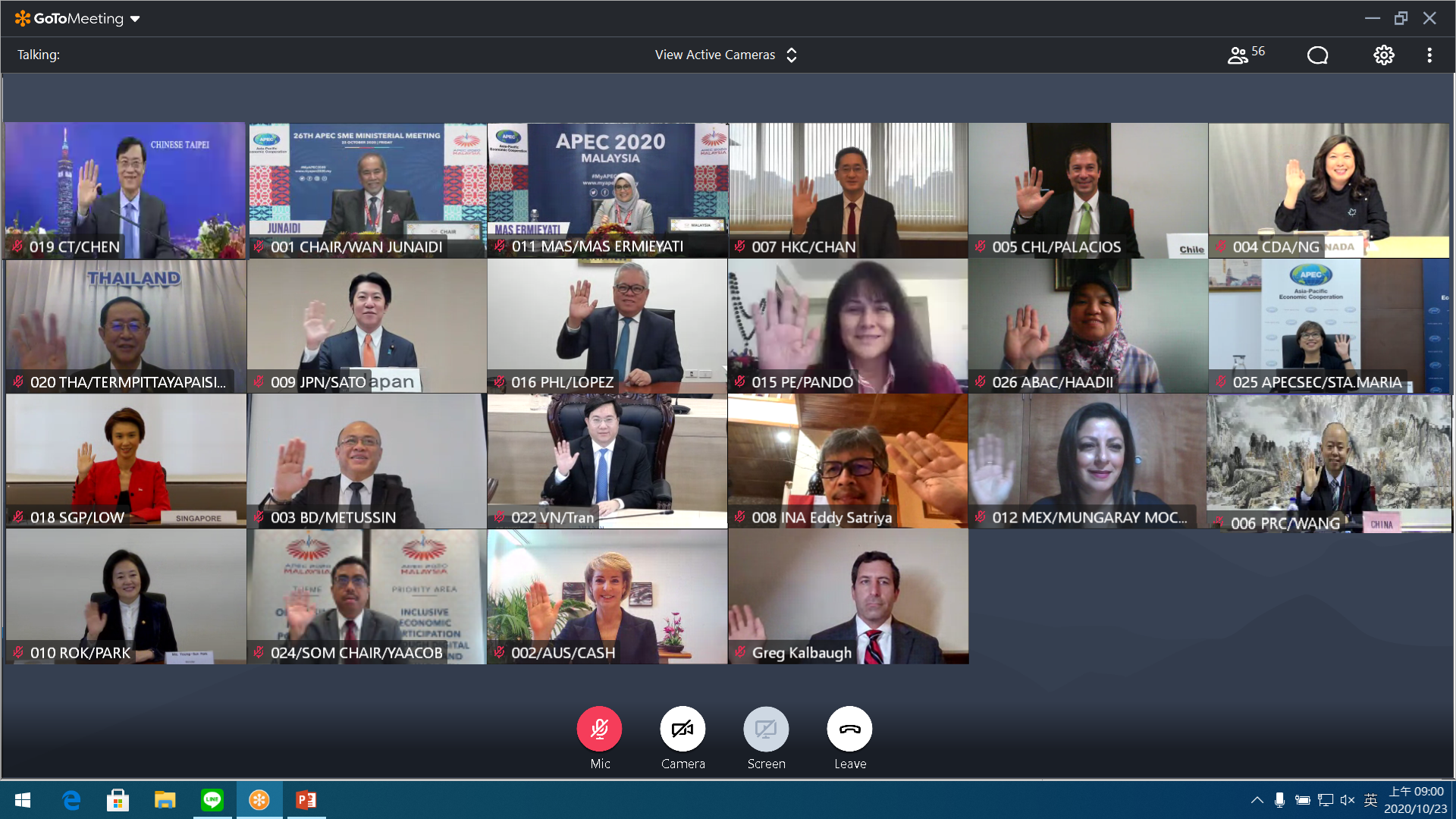1456x819 pixels.
Task: Open meeting settings gear icon
Action: (x=1383, y=55)
